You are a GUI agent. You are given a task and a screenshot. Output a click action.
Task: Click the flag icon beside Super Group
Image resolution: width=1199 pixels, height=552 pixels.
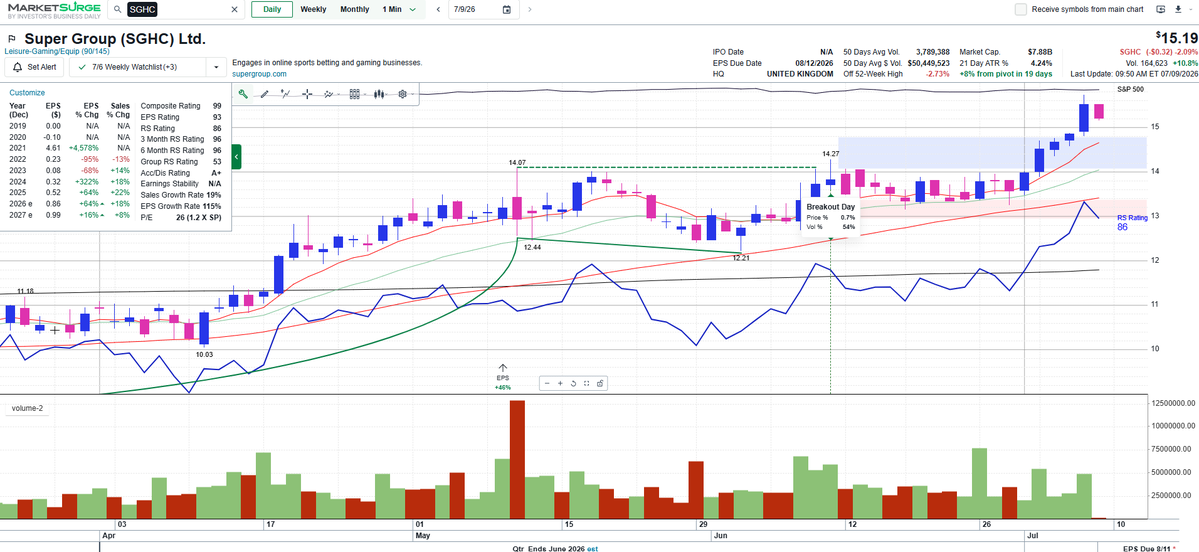[11, 39]
